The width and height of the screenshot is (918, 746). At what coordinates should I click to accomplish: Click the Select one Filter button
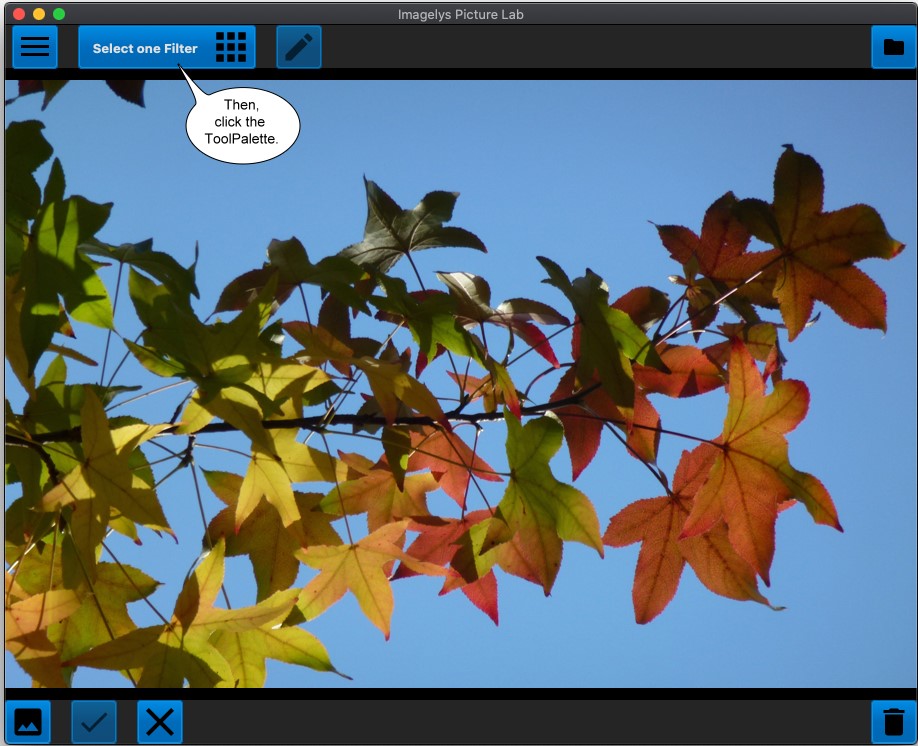click(x=167, y=47)
